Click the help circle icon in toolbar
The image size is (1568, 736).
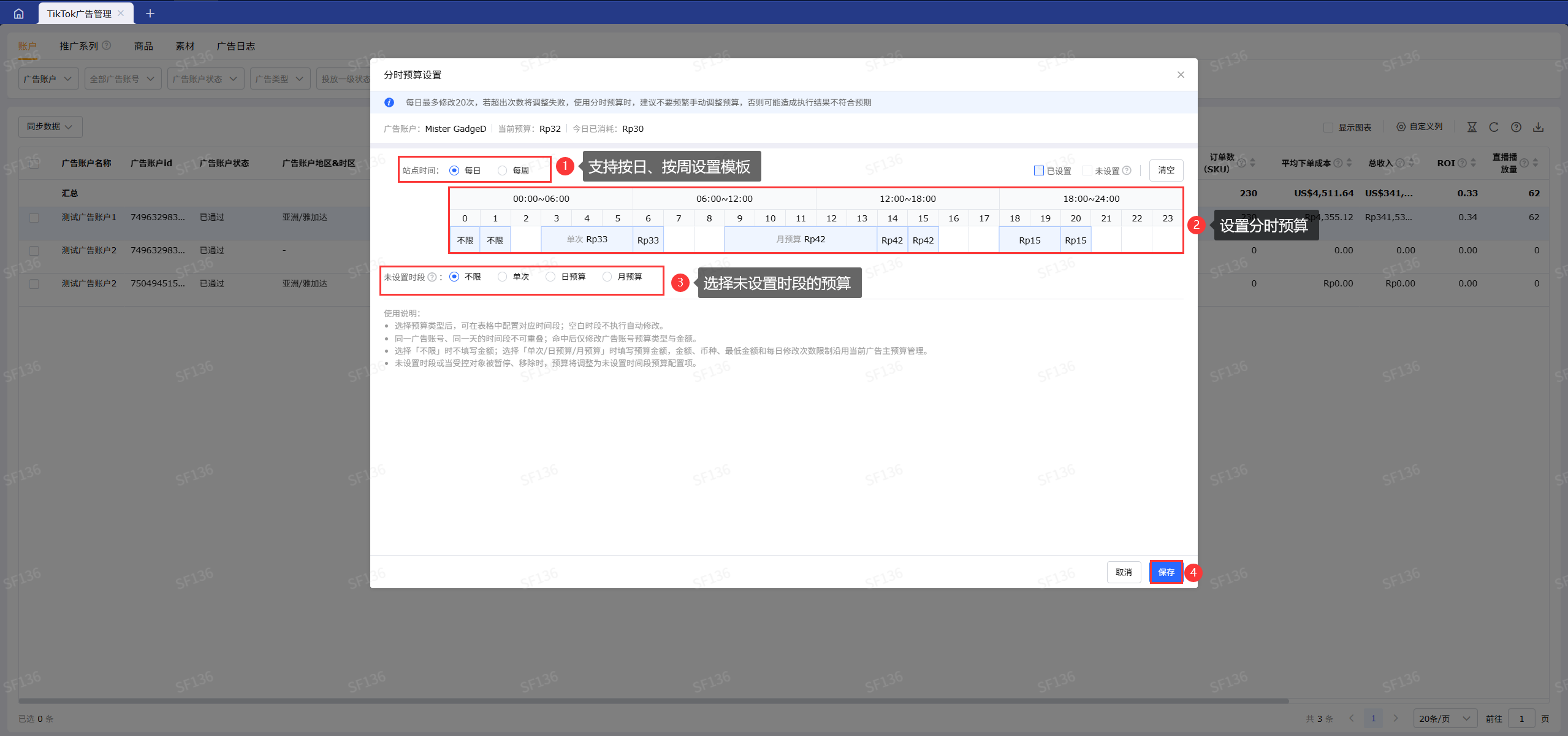point(1516,127)
